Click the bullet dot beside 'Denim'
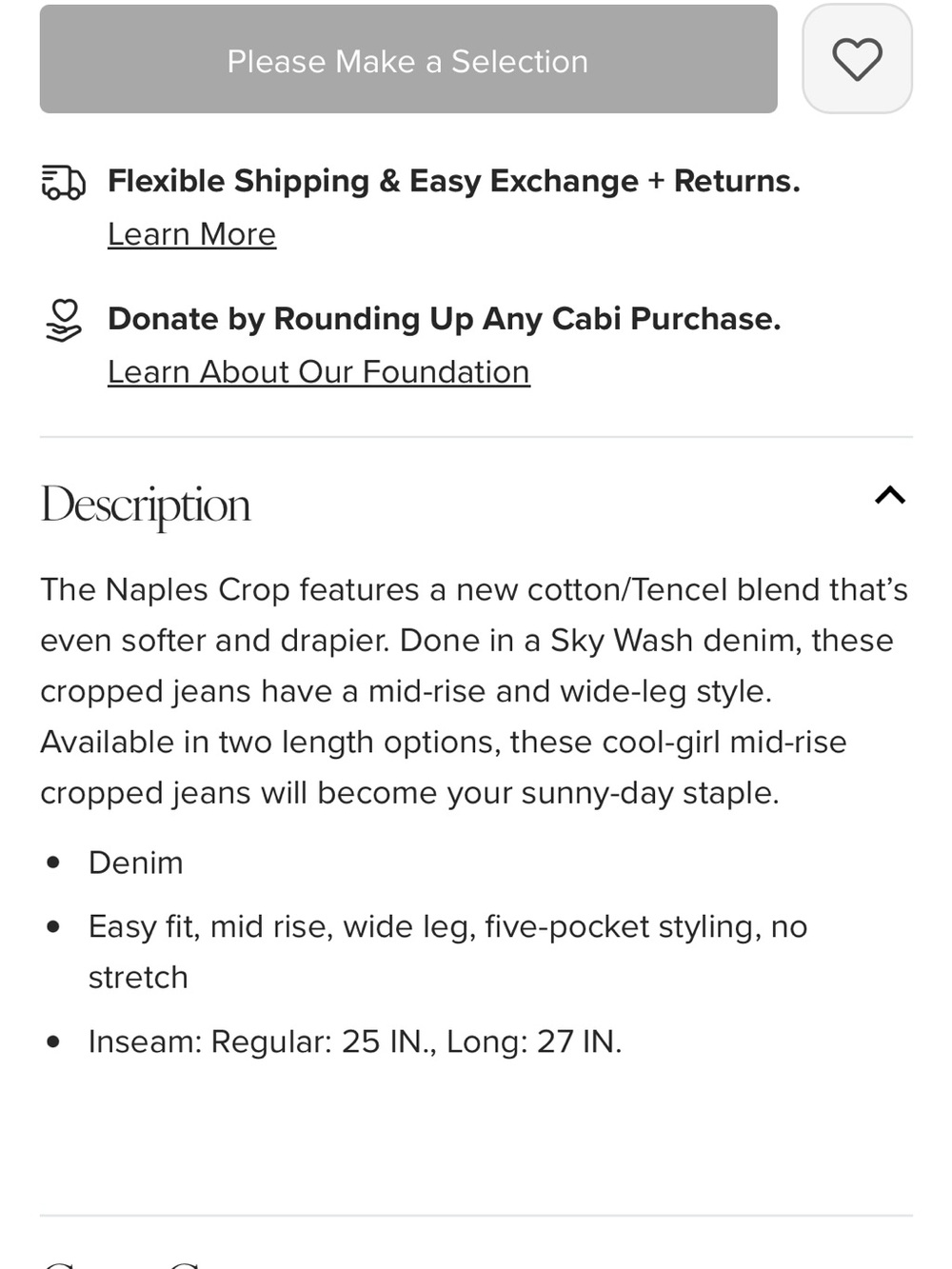The image size is (952, 1269). point(53,863)
